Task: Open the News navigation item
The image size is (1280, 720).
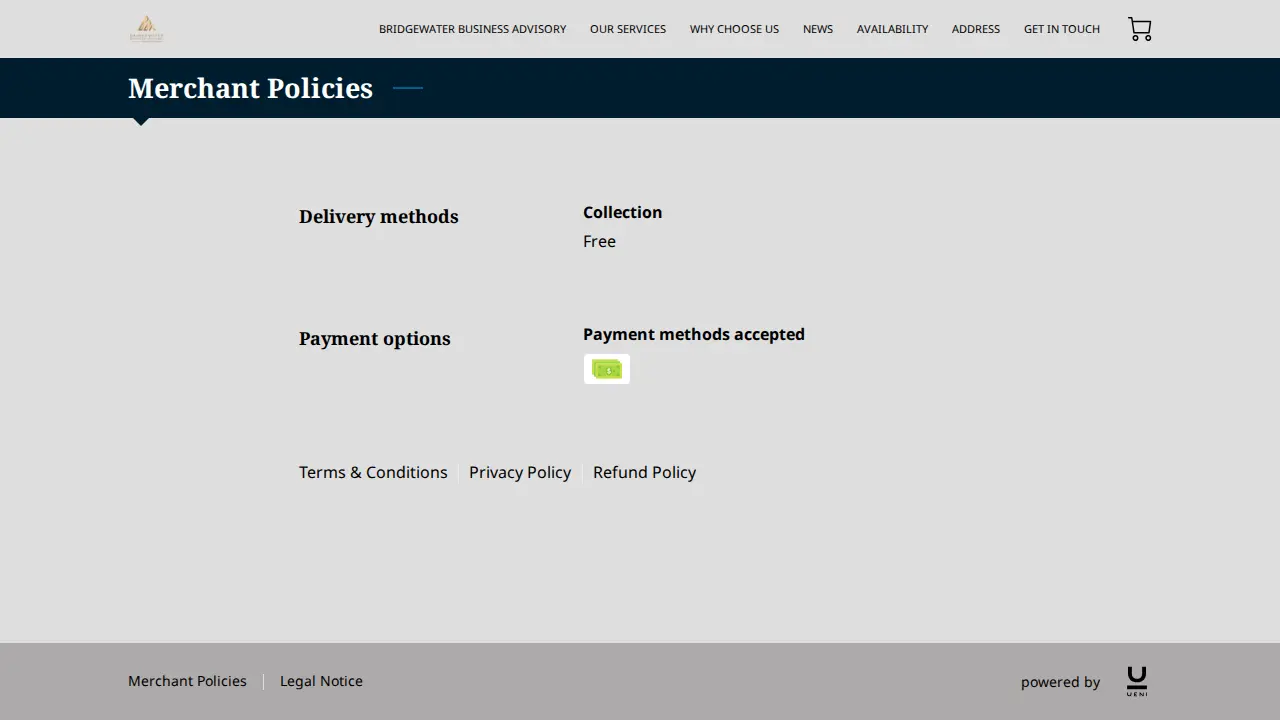Action: 818,29
